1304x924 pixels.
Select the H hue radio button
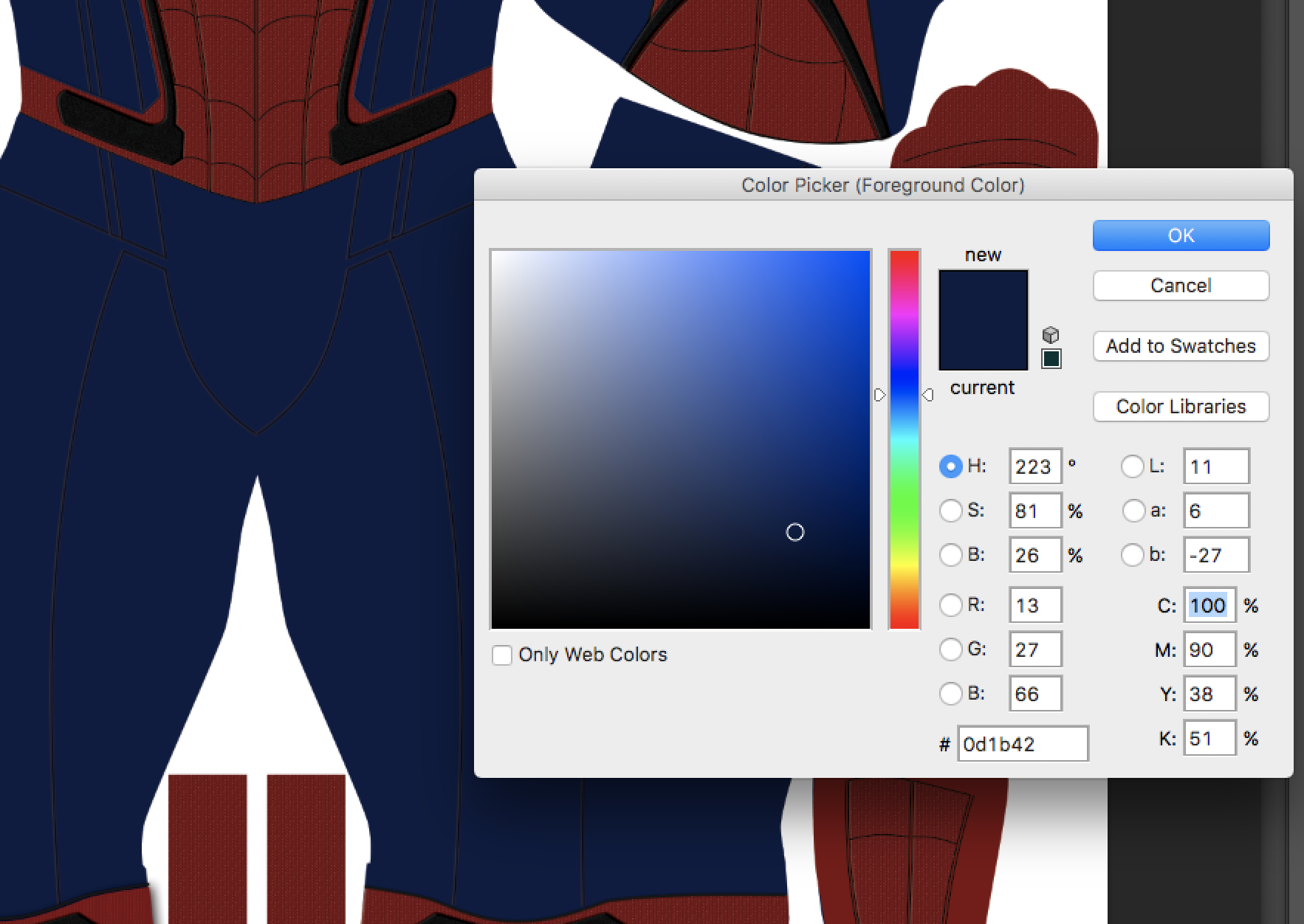[950, 466]
